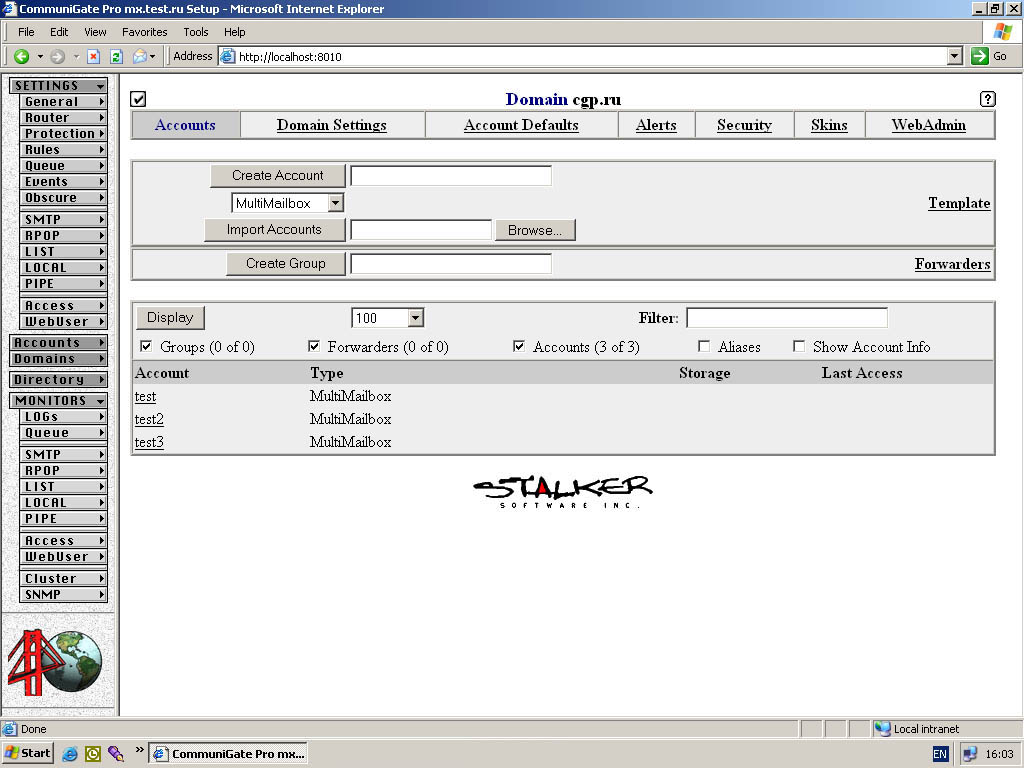This screenshot has height=768, width=1024.
Task: Click the Last Access column header
Action: 862,373
